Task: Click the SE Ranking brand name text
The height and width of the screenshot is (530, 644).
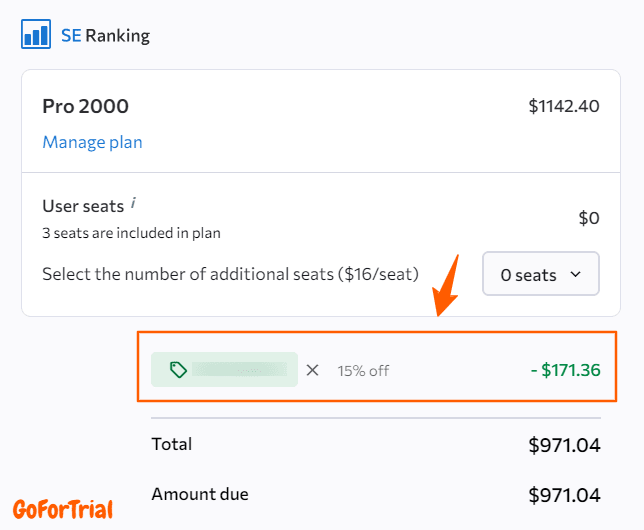Action: (105, 36)
